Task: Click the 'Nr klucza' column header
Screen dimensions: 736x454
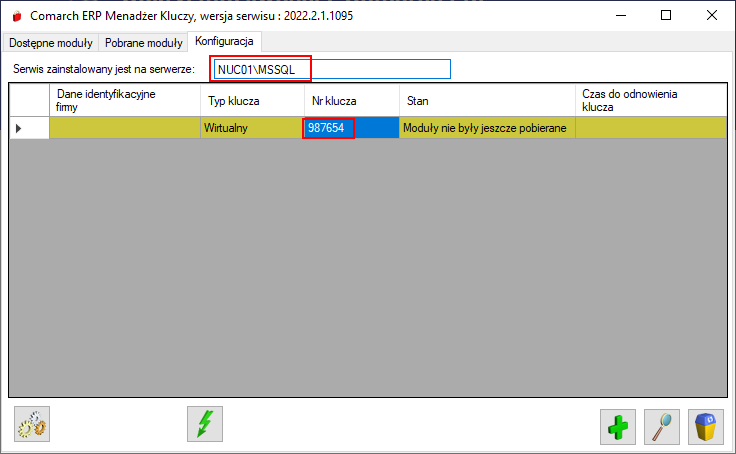Action: pyautogui.click(x=352, y=100)
